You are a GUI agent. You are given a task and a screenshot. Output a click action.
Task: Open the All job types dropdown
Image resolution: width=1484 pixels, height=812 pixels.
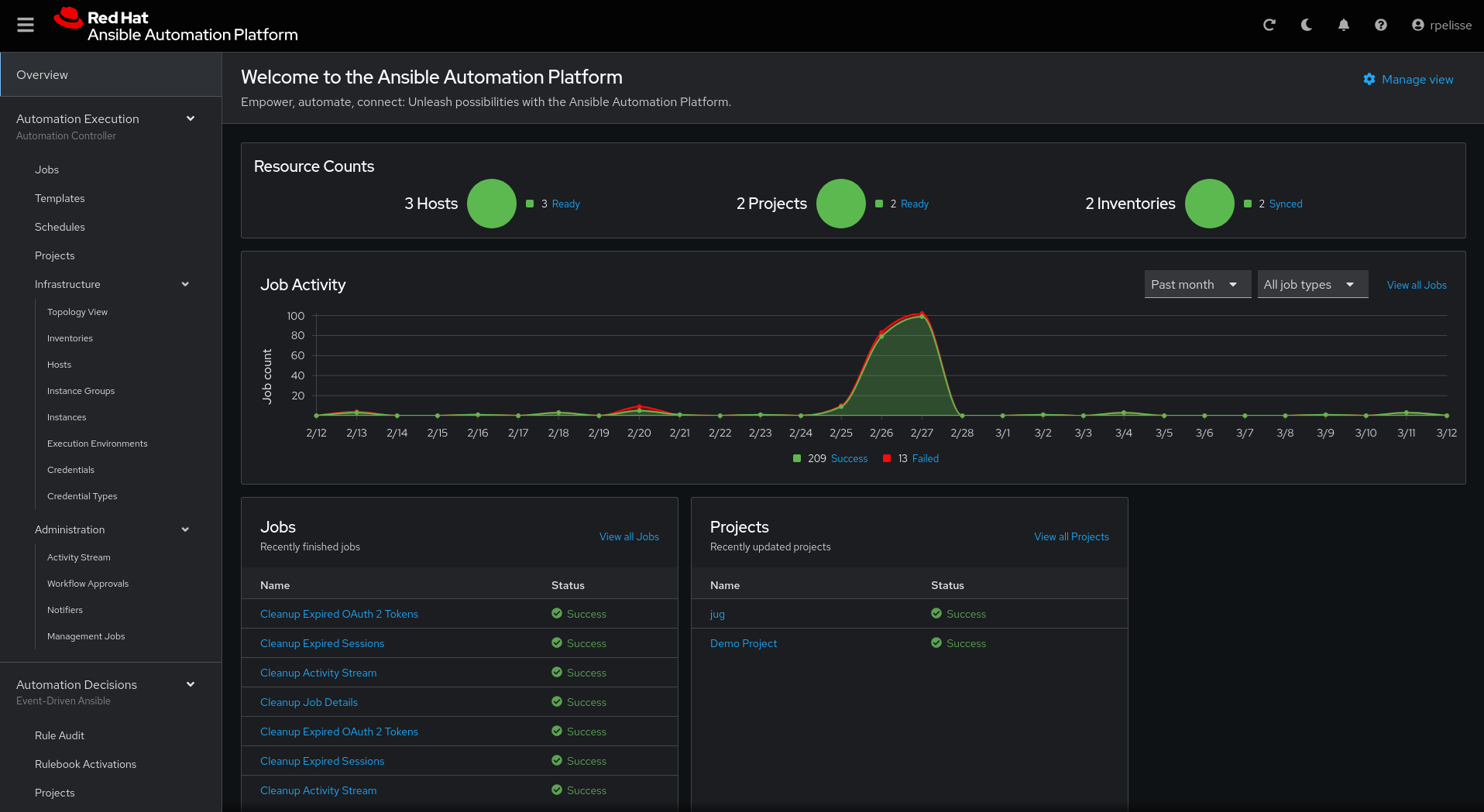point(1312,284)
